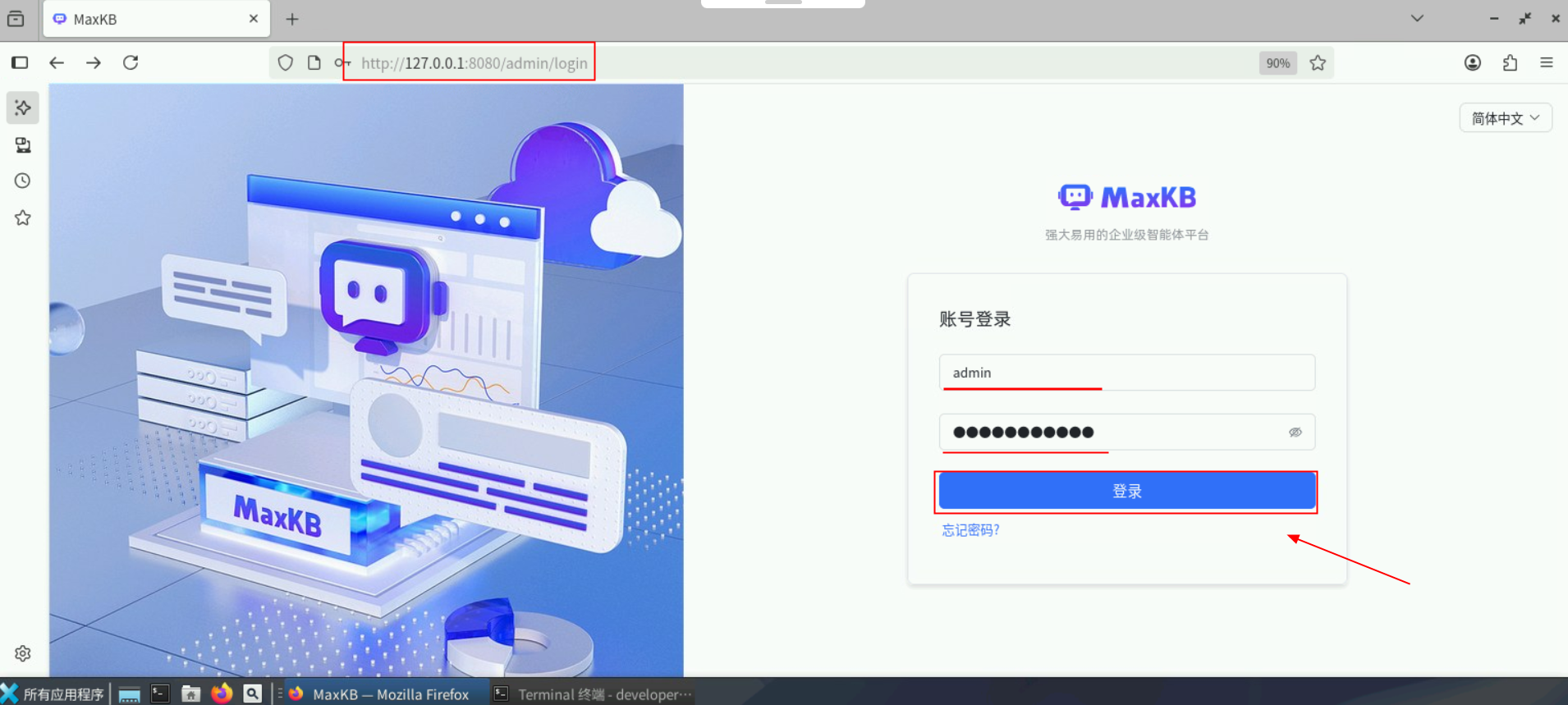Click the tab overview icon at top-left
Viewport: 1568px width, 705px height.
click(x=16, y=19)
